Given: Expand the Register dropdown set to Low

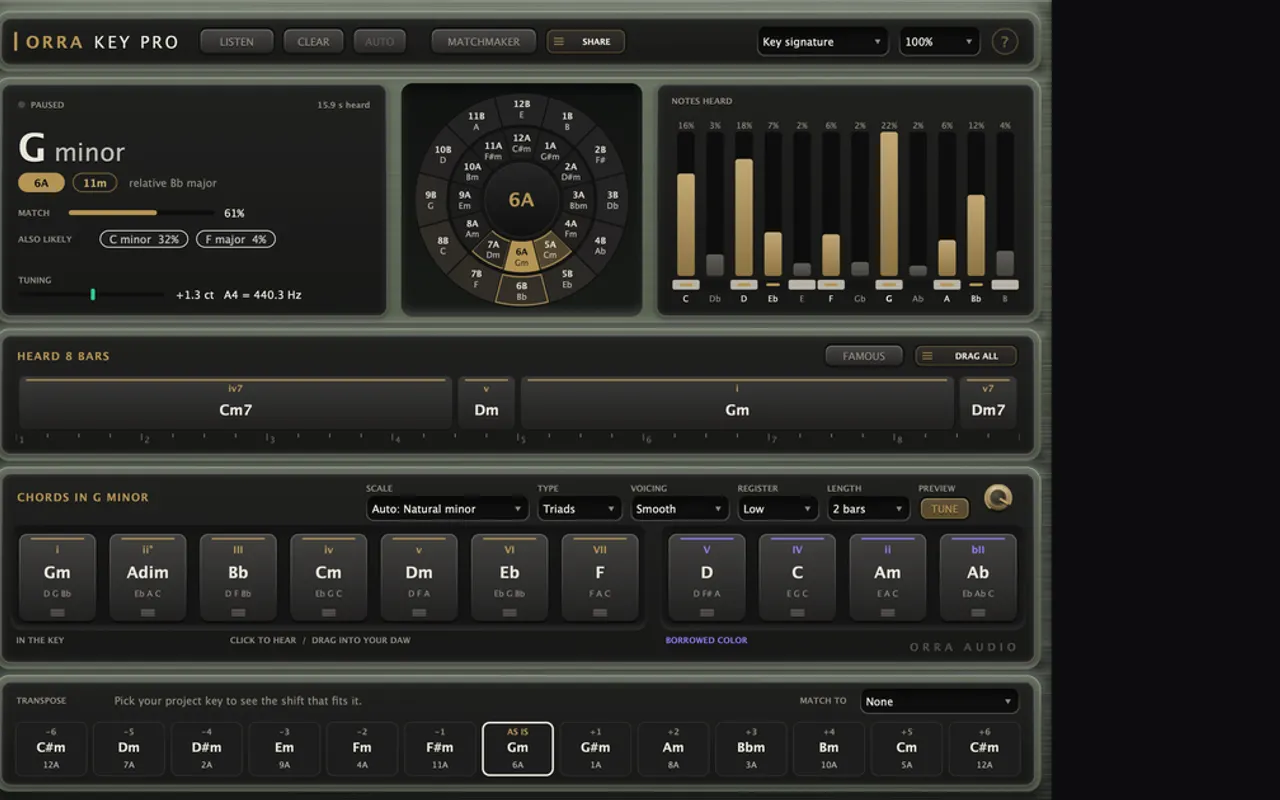Looking at the screenshot, I should coord(777,509).
